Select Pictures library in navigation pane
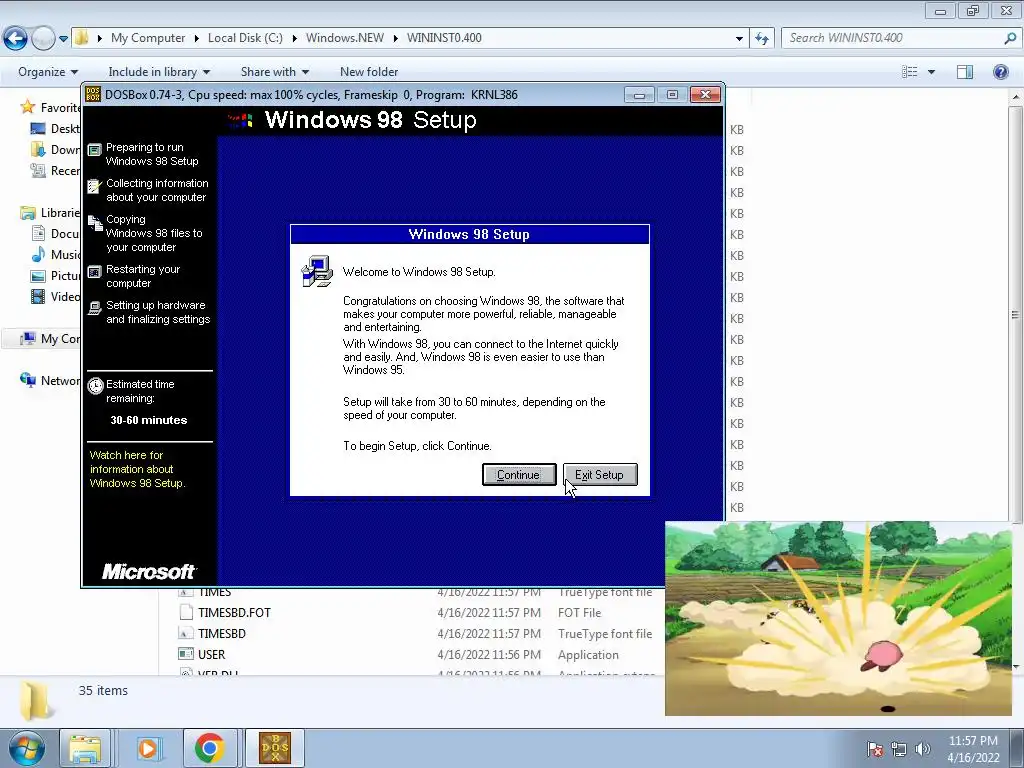 coord(56,276)
